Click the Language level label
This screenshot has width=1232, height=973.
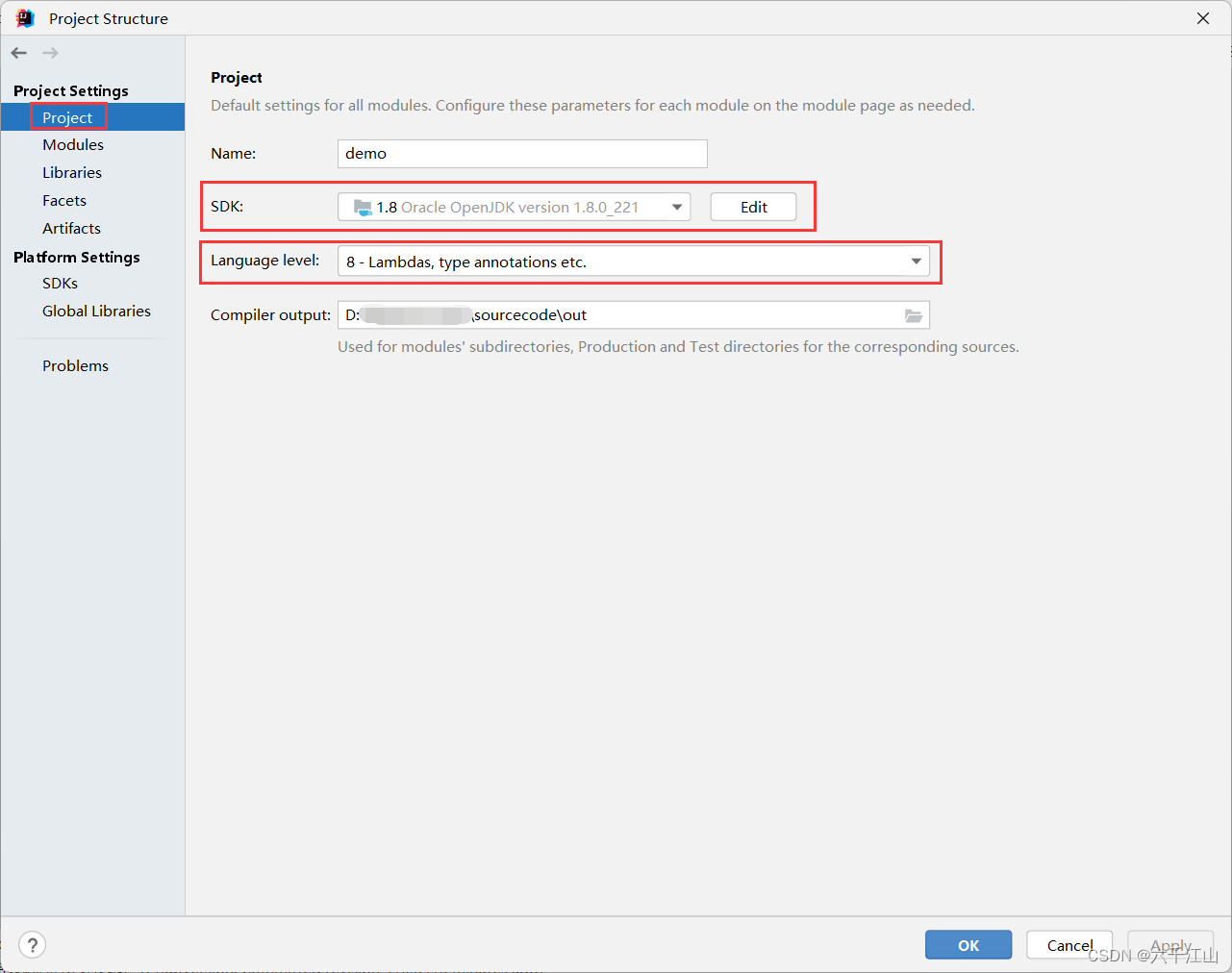click(x=265, y=261)
